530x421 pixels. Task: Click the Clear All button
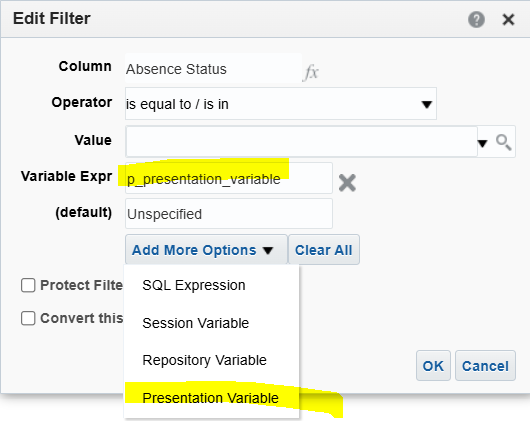[324, 250]
